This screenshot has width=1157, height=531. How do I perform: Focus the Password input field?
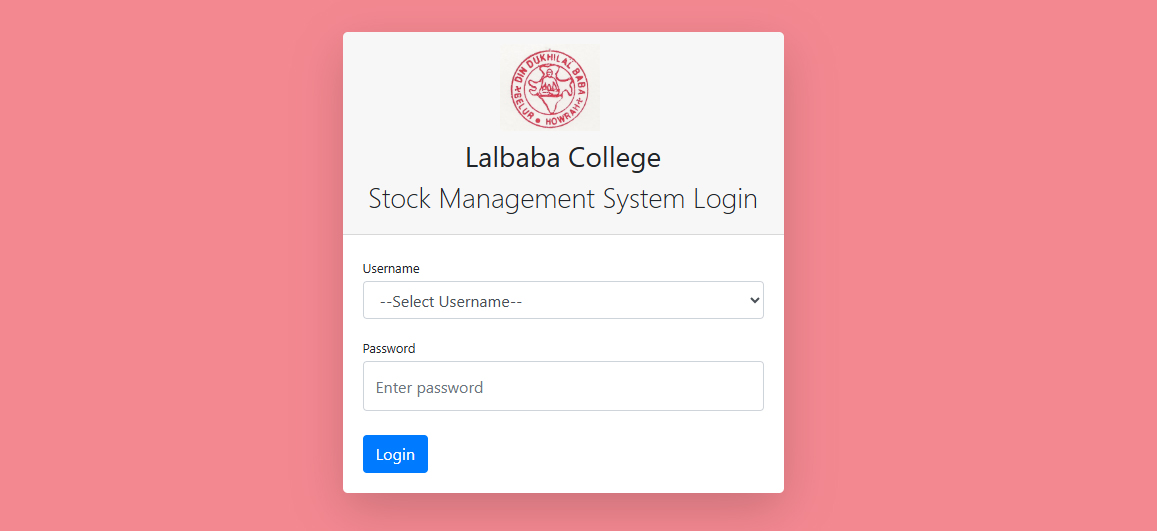coord(563,386)
